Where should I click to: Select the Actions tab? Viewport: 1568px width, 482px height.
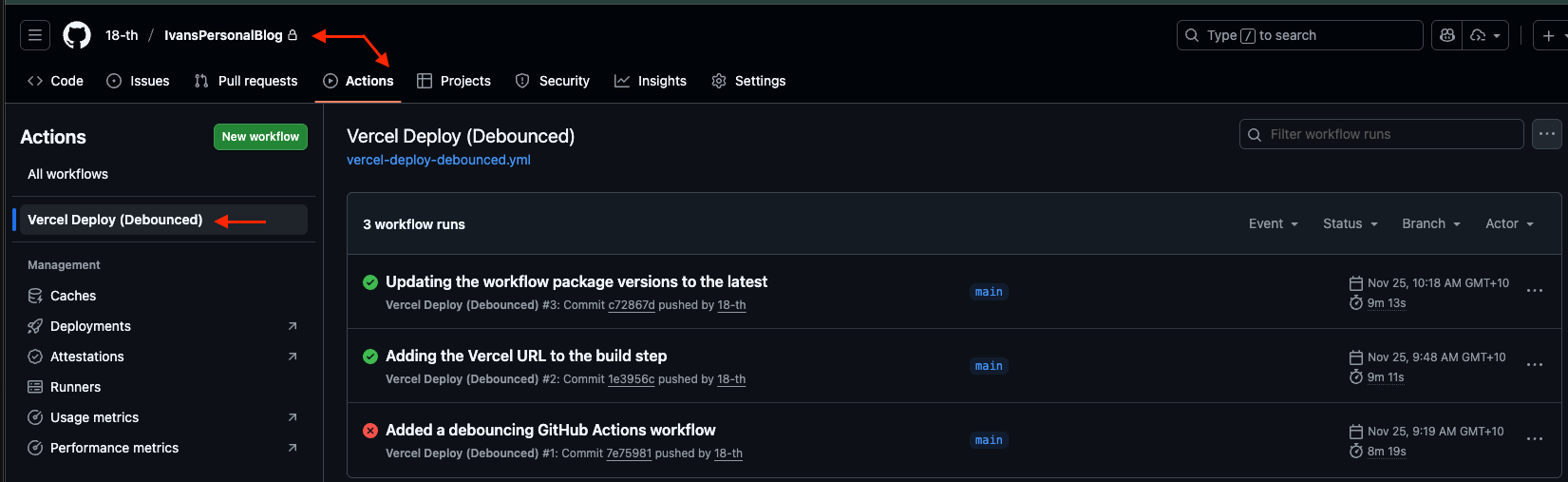(358, 81)
